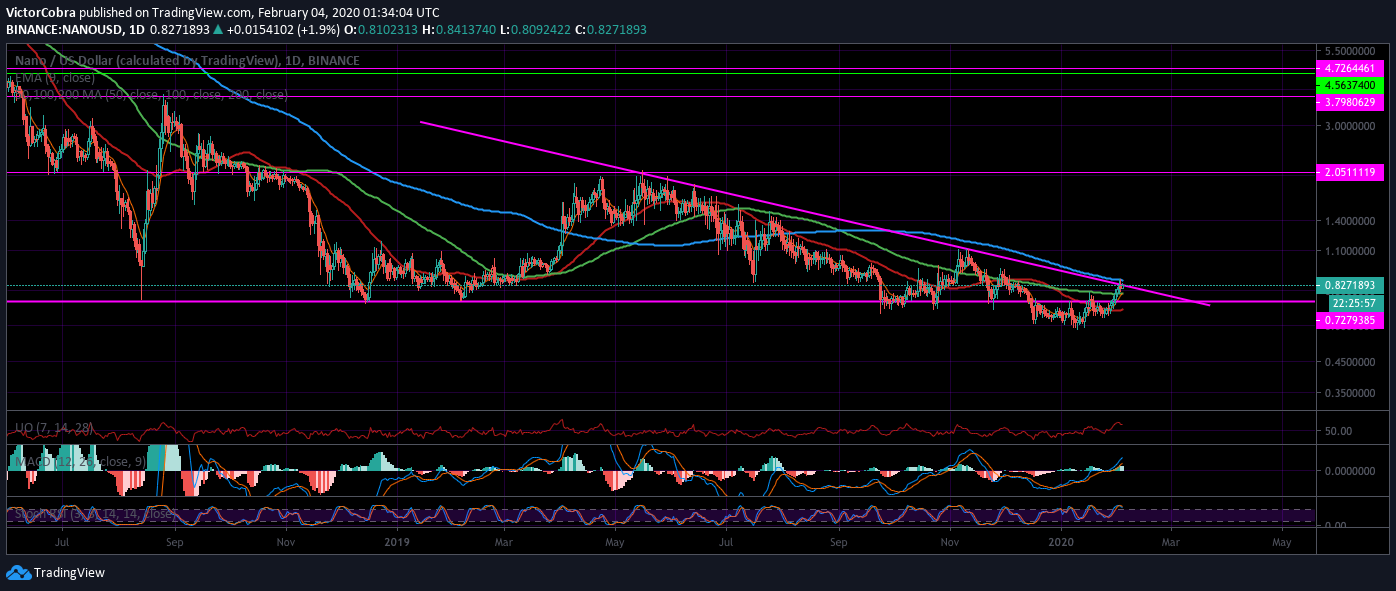Click the green up-triangle price change indicator

tap(218, 30)
